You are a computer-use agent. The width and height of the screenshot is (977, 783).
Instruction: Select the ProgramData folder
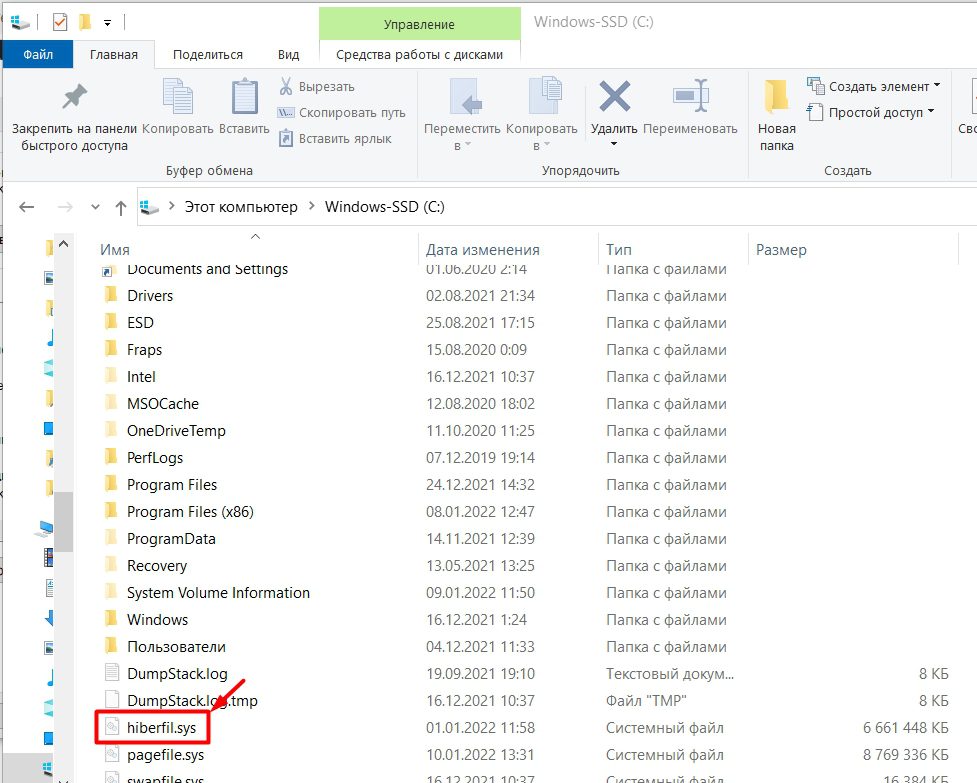pyautogui.click(x=171, y=539)
